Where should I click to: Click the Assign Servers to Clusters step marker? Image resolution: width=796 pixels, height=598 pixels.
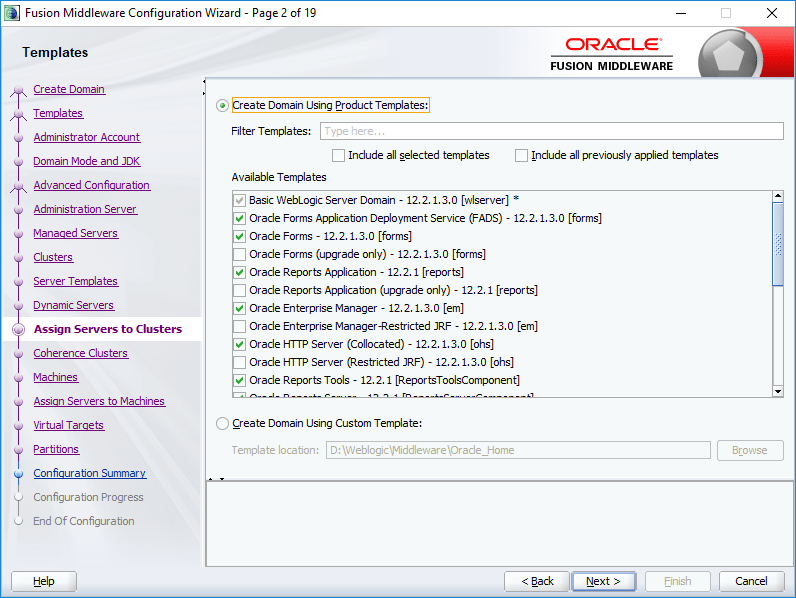pos(19,329)
